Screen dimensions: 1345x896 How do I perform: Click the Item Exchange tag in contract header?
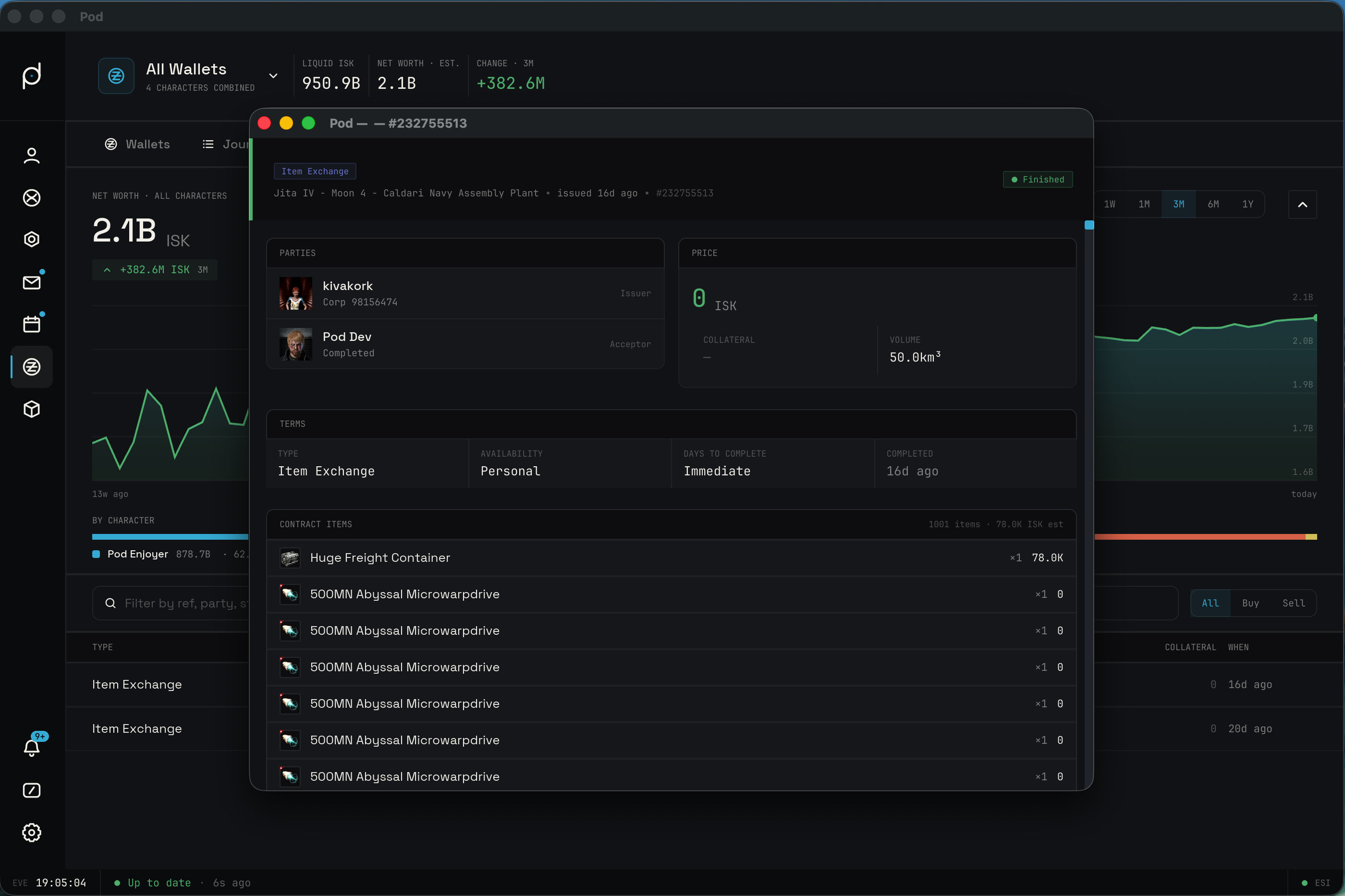[315, 171]
